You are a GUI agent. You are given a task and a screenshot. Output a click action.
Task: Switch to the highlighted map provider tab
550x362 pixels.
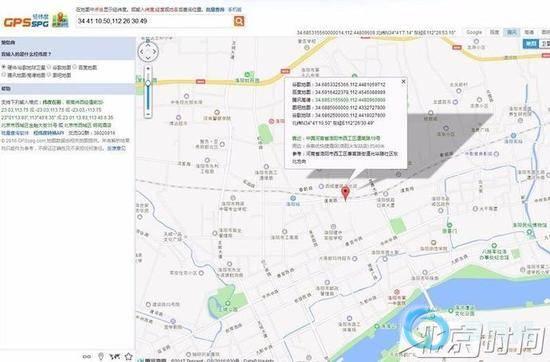pyautogui.click(x=511, y=32)
